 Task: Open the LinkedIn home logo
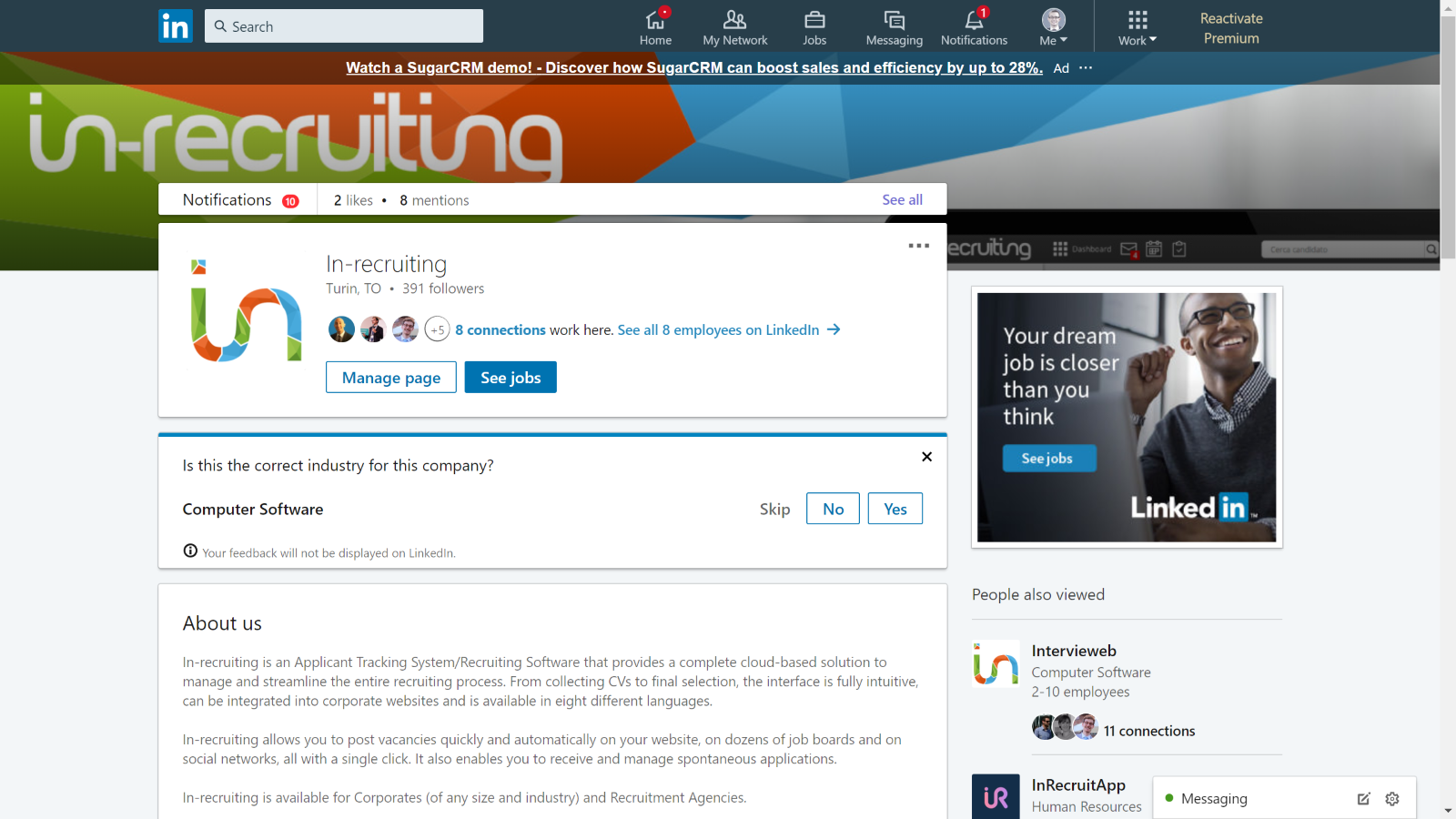[176, 26]
